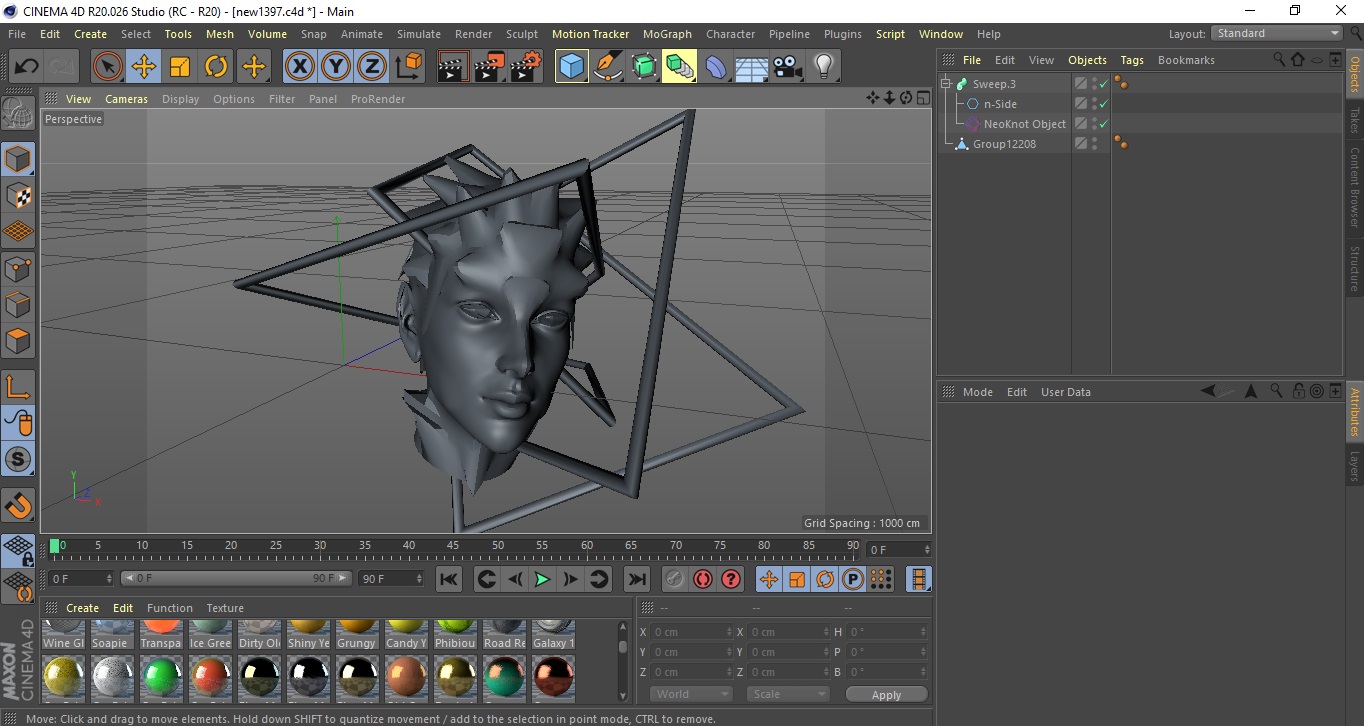Image resolution: width=1364 pixels, height=726 pixels.
Task: Toggle the Enable Snap magnet icon
Action: pyautogui.click(x=18, y=506)
